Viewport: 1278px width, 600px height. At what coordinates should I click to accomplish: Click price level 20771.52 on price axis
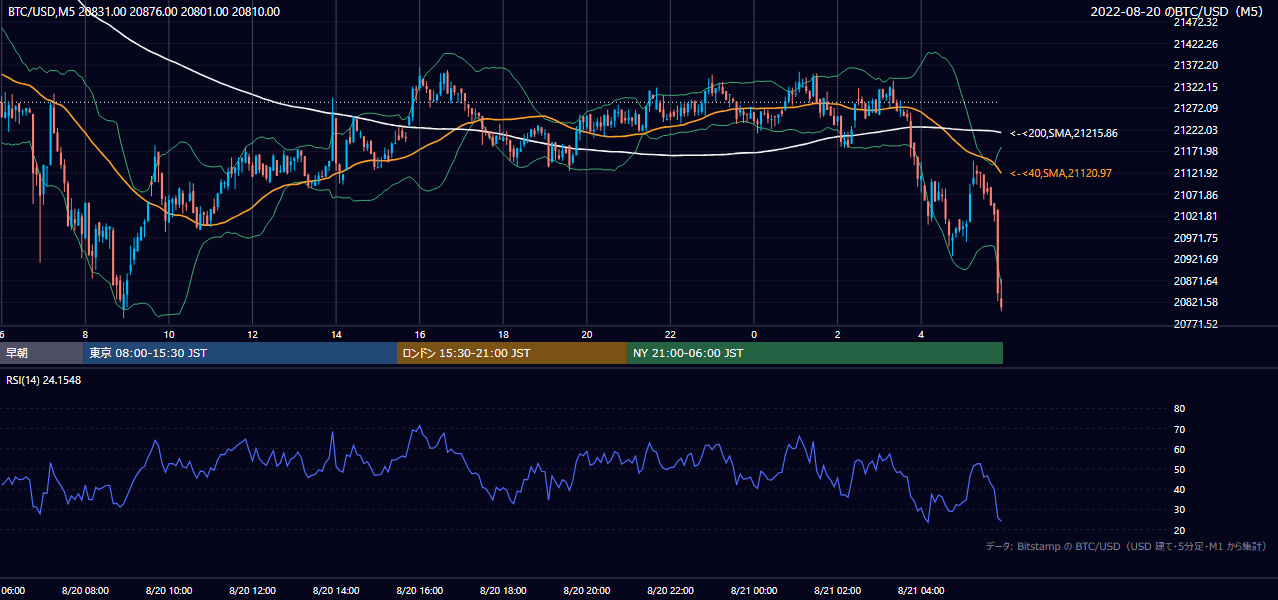1195,324
